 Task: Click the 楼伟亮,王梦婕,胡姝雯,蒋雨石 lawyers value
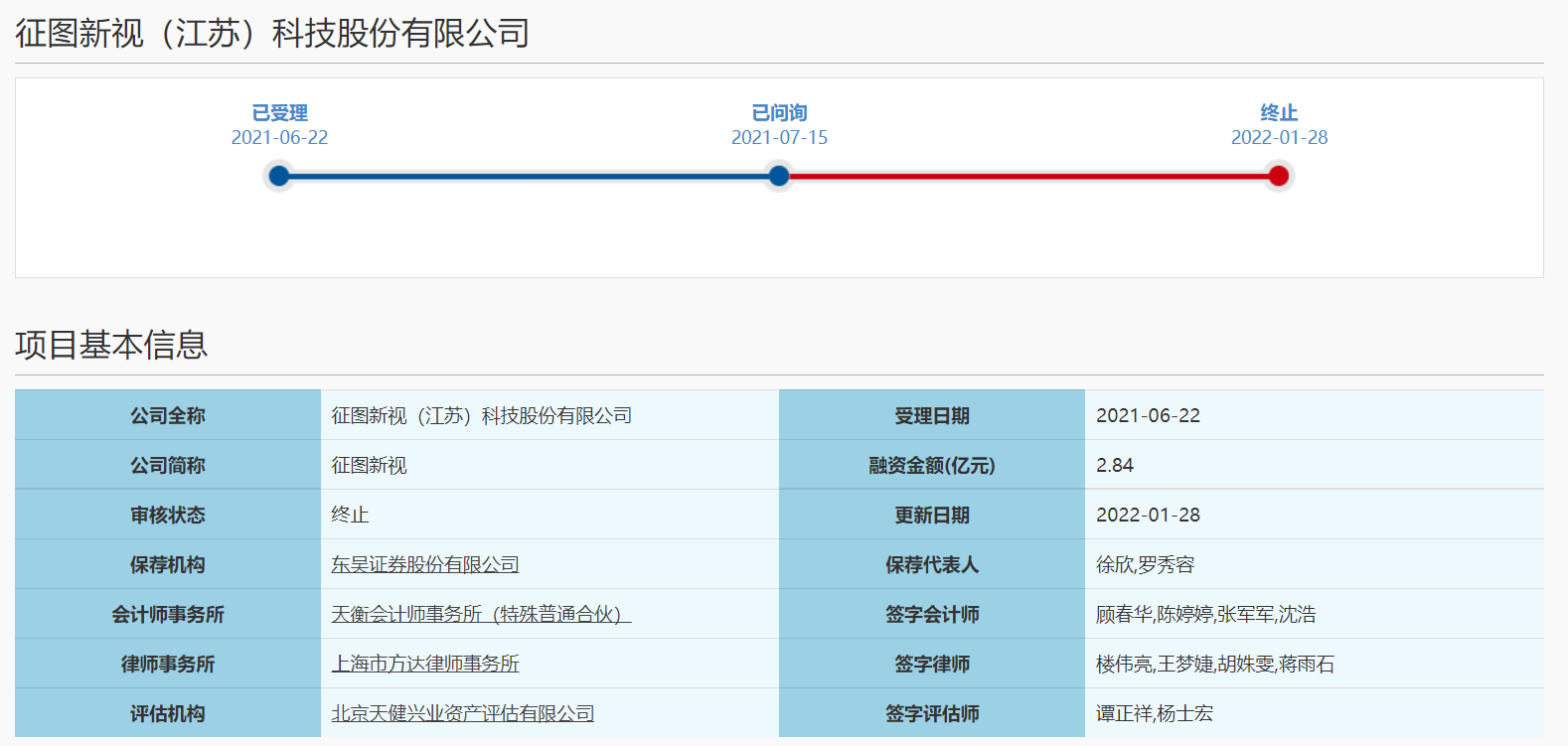coord(1215,664)
